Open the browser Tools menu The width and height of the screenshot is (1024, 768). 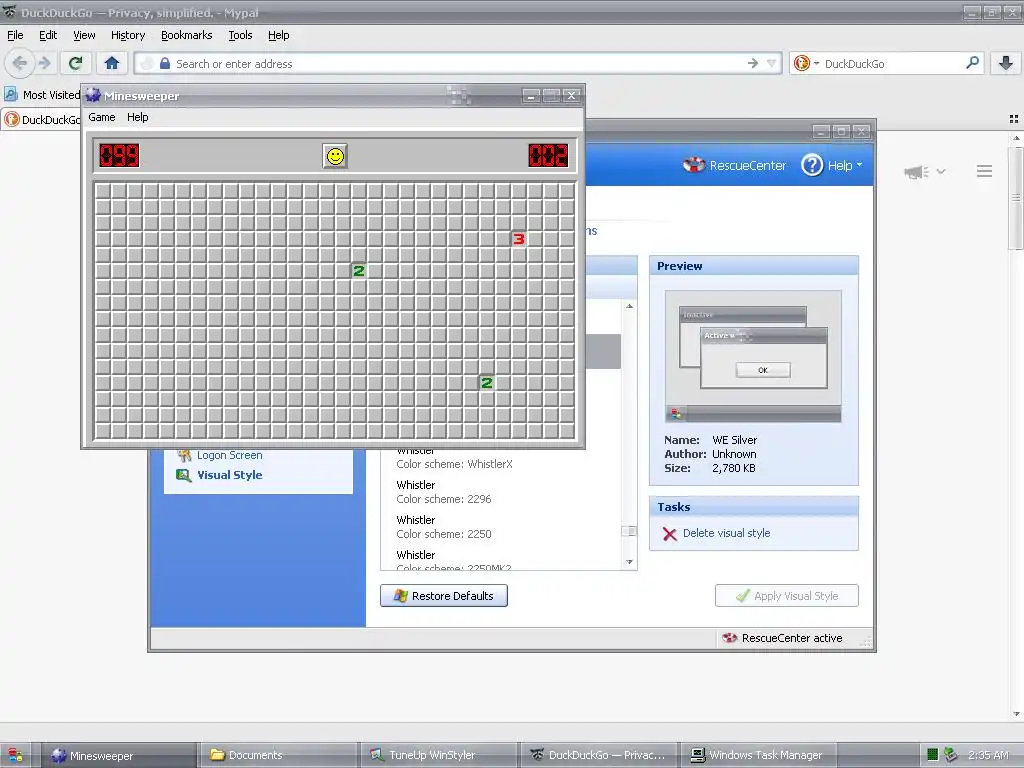[240, 35]
